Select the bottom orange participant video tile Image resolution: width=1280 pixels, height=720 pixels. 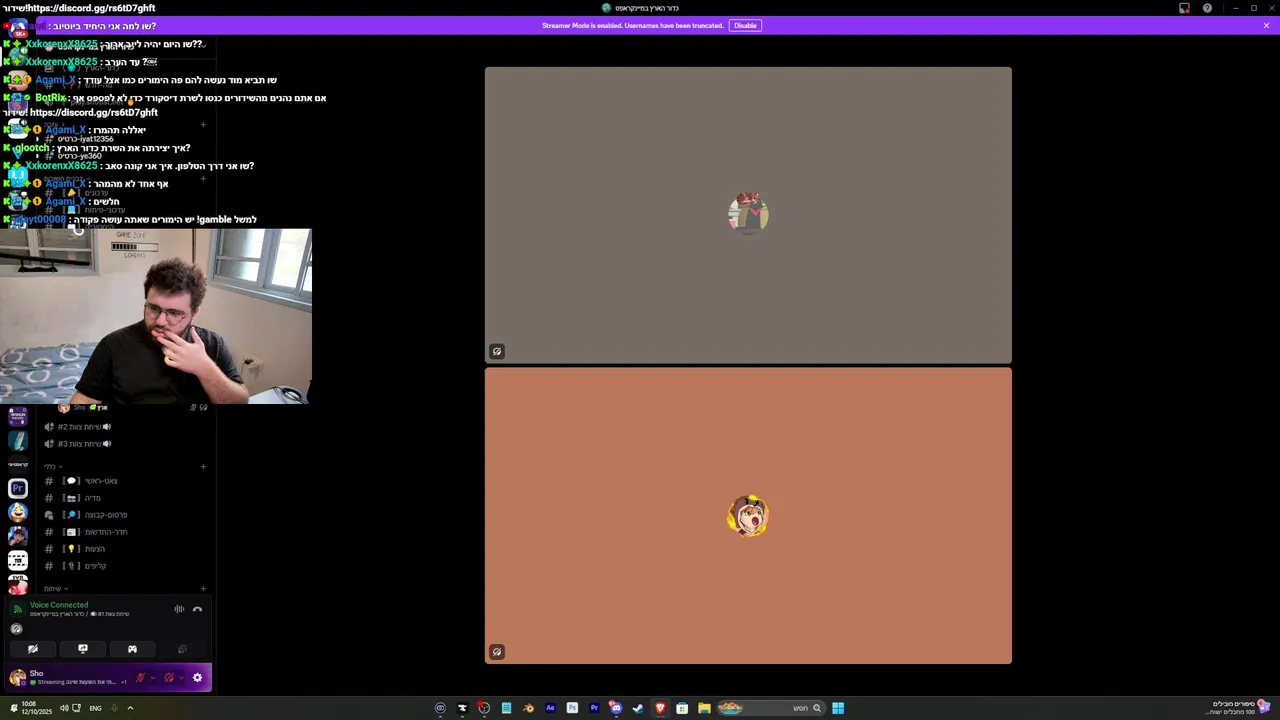[748, 516]
